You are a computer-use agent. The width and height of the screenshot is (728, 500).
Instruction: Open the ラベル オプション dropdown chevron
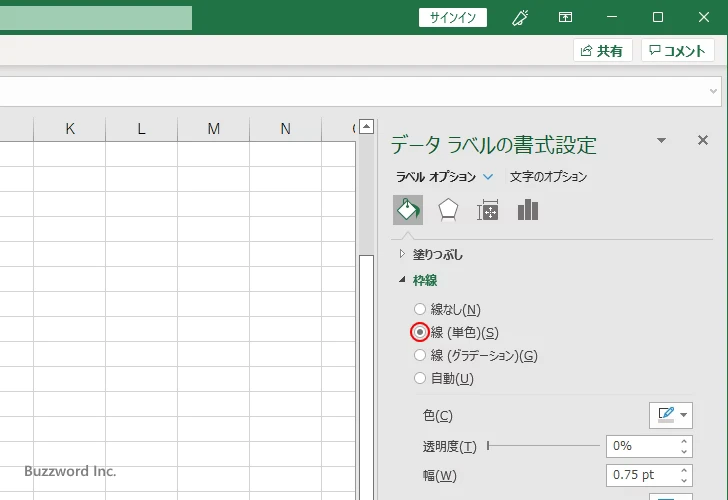point(488,177)
